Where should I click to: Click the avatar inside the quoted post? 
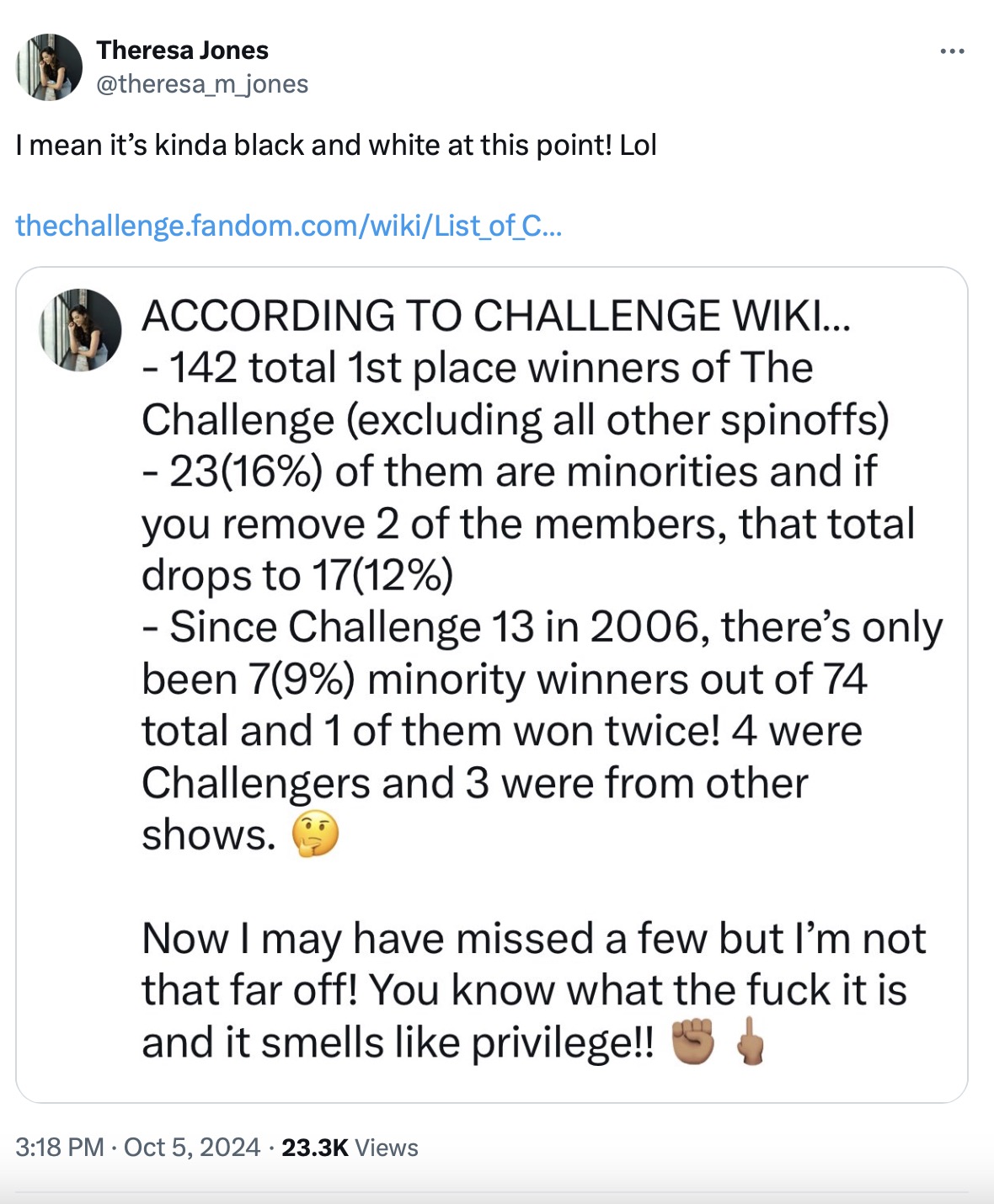[81, 330]
